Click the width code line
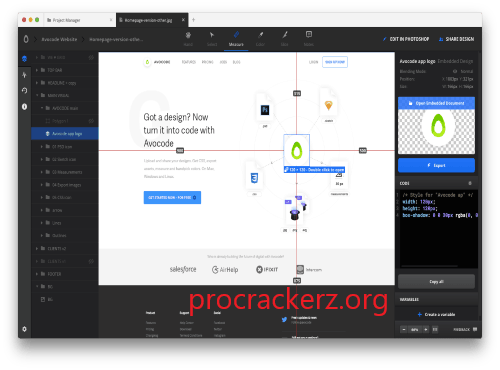 419,202
